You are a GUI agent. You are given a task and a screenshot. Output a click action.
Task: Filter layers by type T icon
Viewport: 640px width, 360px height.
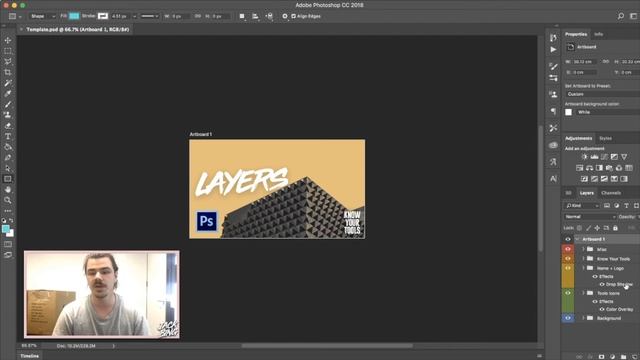pyautogui.click(x=627, y=206)
